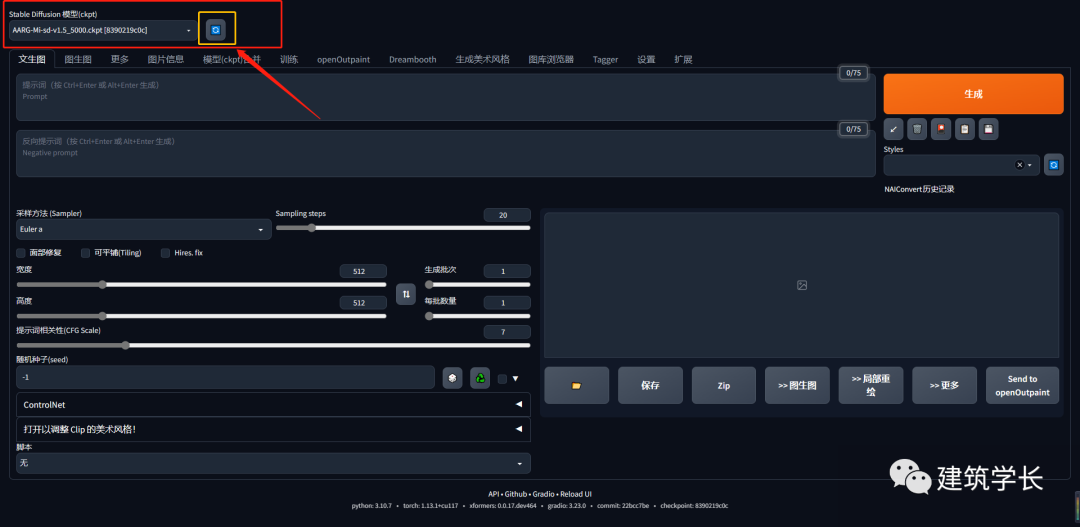The image size is (1080, 527).
Task: Click the 保存 save button
Action: click(650, 385)
